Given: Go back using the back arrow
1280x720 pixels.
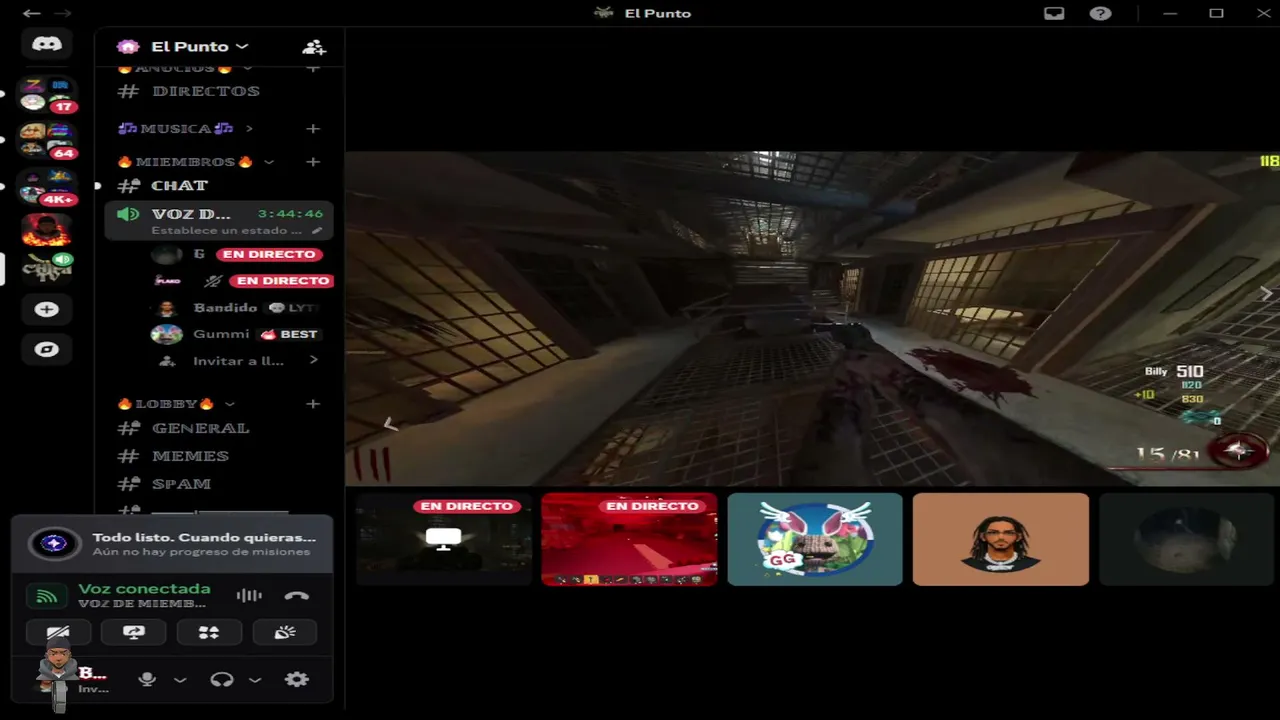Looking at the screenshot, I should tap(31, 13).
